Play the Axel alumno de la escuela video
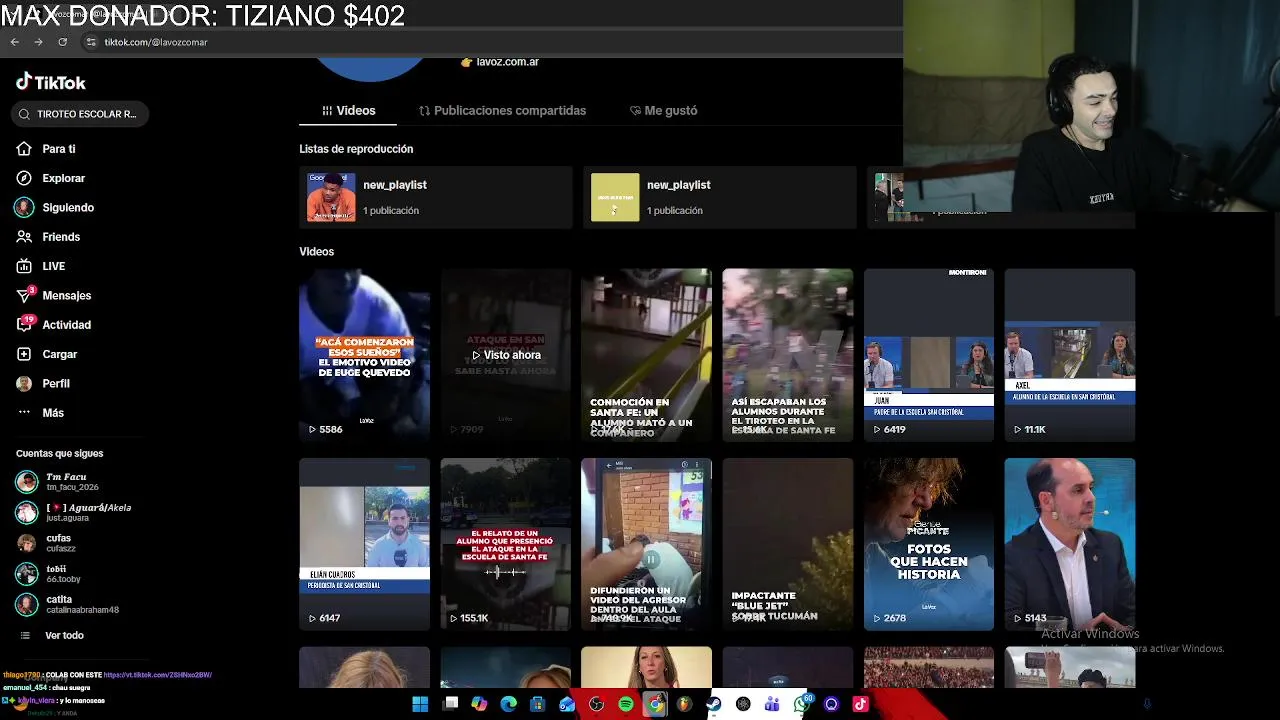This screenshot has width=1280, height=720. pyautogui.click(x=1070, y=354)
